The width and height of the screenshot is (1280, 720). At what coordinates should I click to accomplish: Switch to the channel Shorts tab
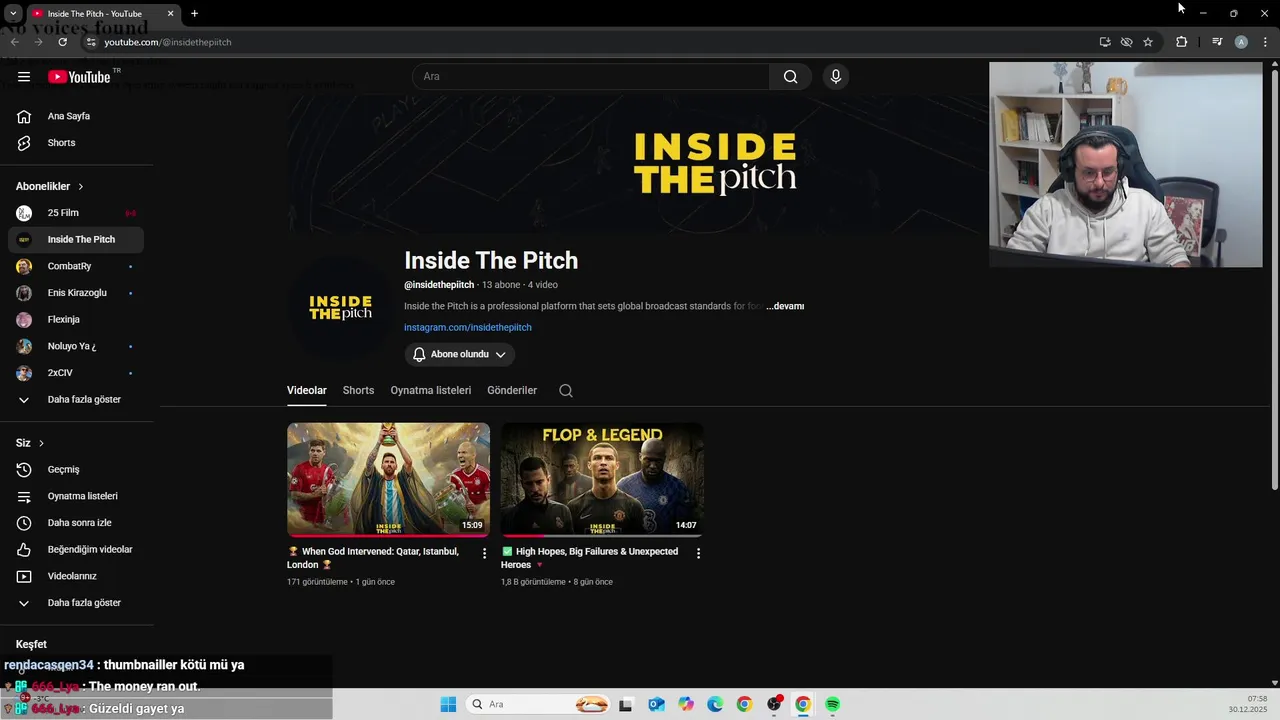click(x=358, y=390)
